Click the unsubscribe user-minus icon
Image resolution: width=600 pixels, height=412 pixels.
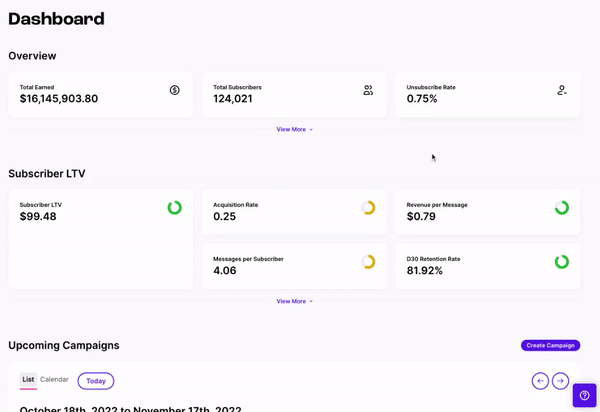click(x=562, y=90)
